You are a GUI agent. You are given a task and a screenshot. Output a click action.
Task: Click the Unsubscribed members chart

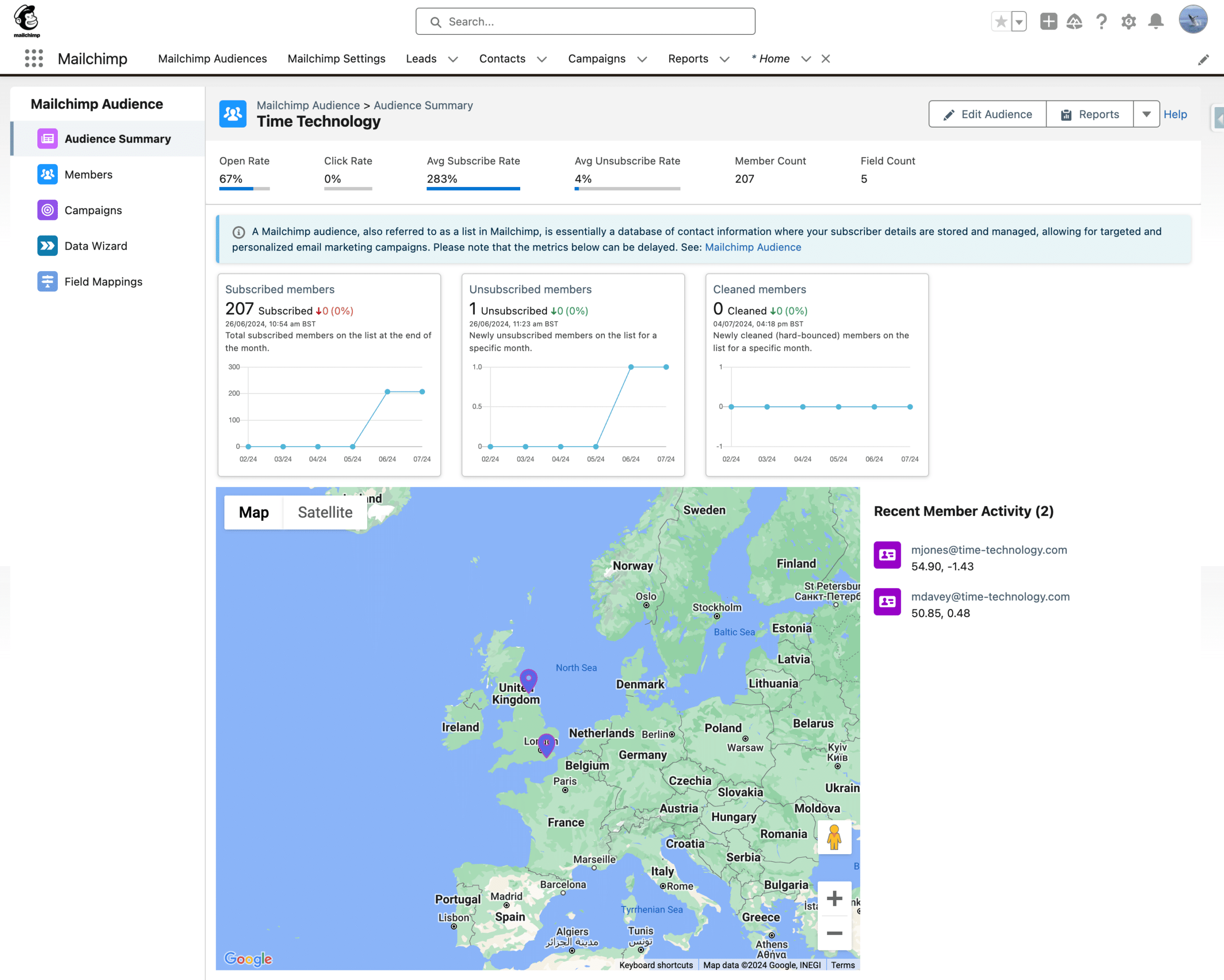[x=573, y=413]
